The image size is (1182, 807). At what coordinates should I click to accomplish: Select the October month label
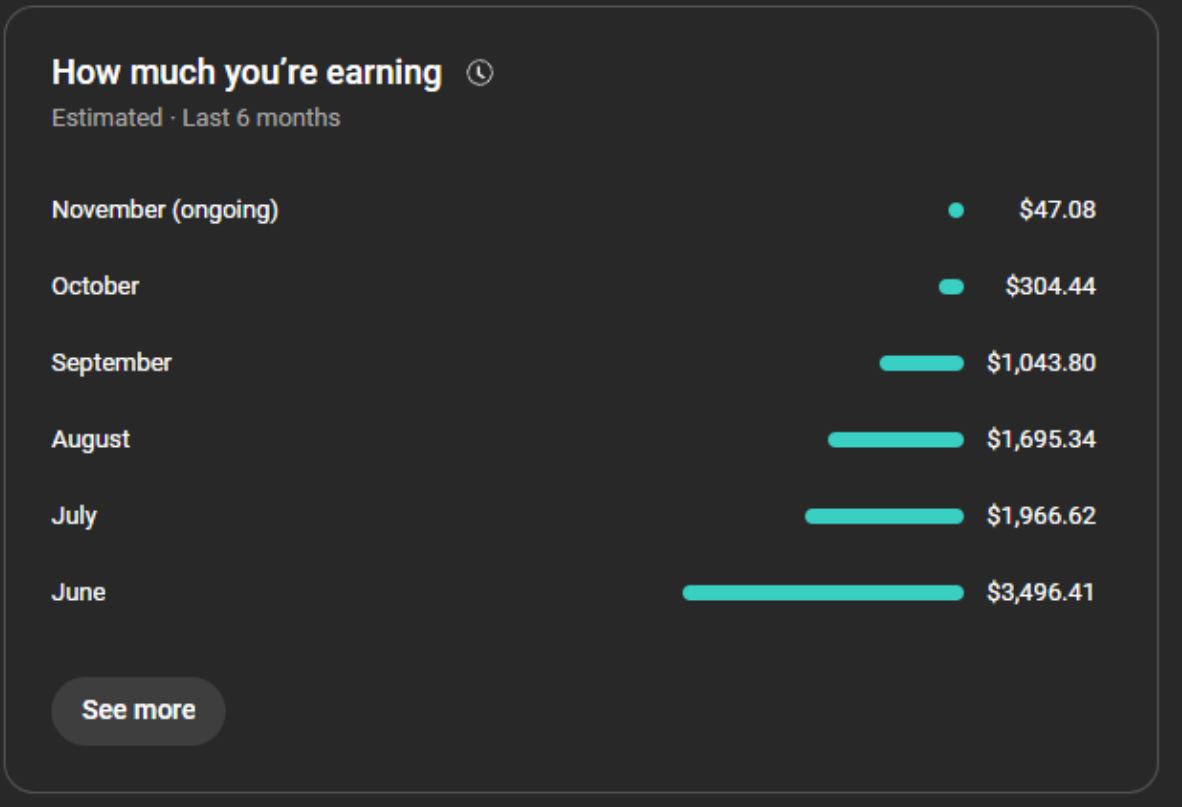click(x=95, y=286)
